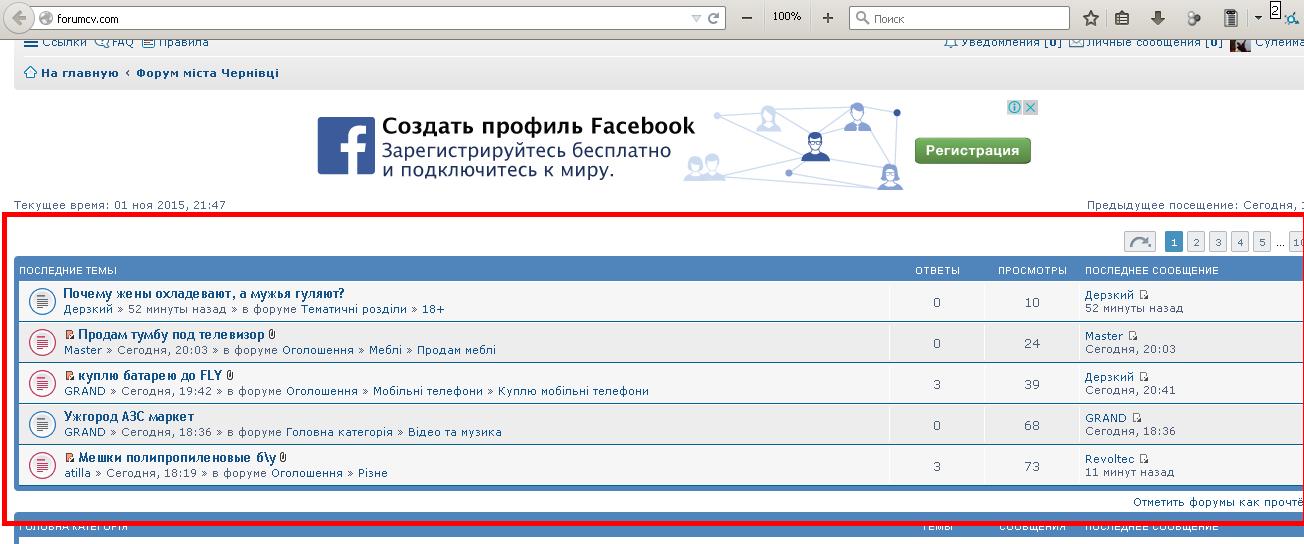Click the AdChoices info icon on the ad
This screenshot has width=1304, height=544.
[x=1014, y=107]
